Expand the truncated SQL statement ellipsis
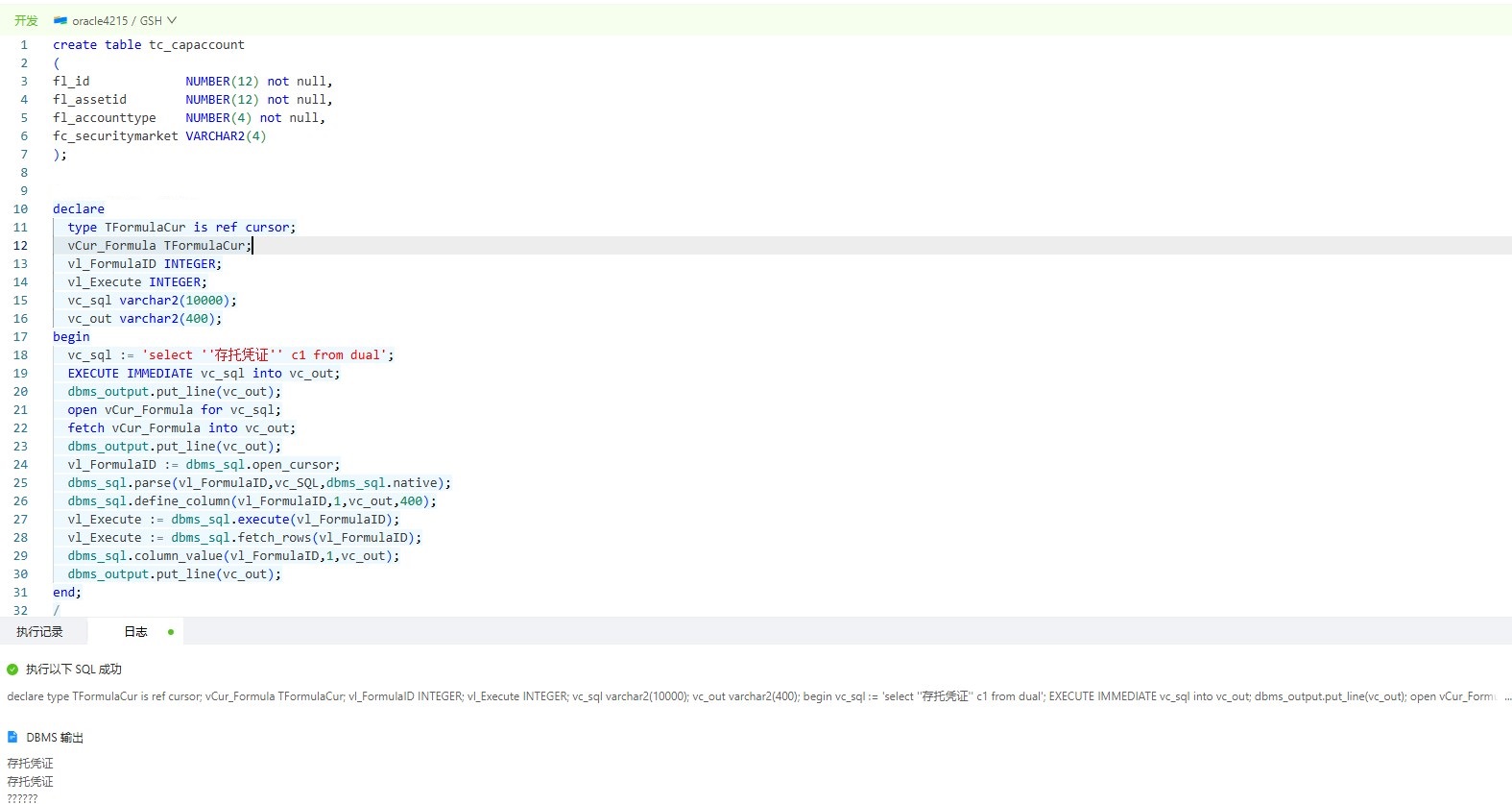This screenshot has width=1512, height=804. (x=1507, y=696)
